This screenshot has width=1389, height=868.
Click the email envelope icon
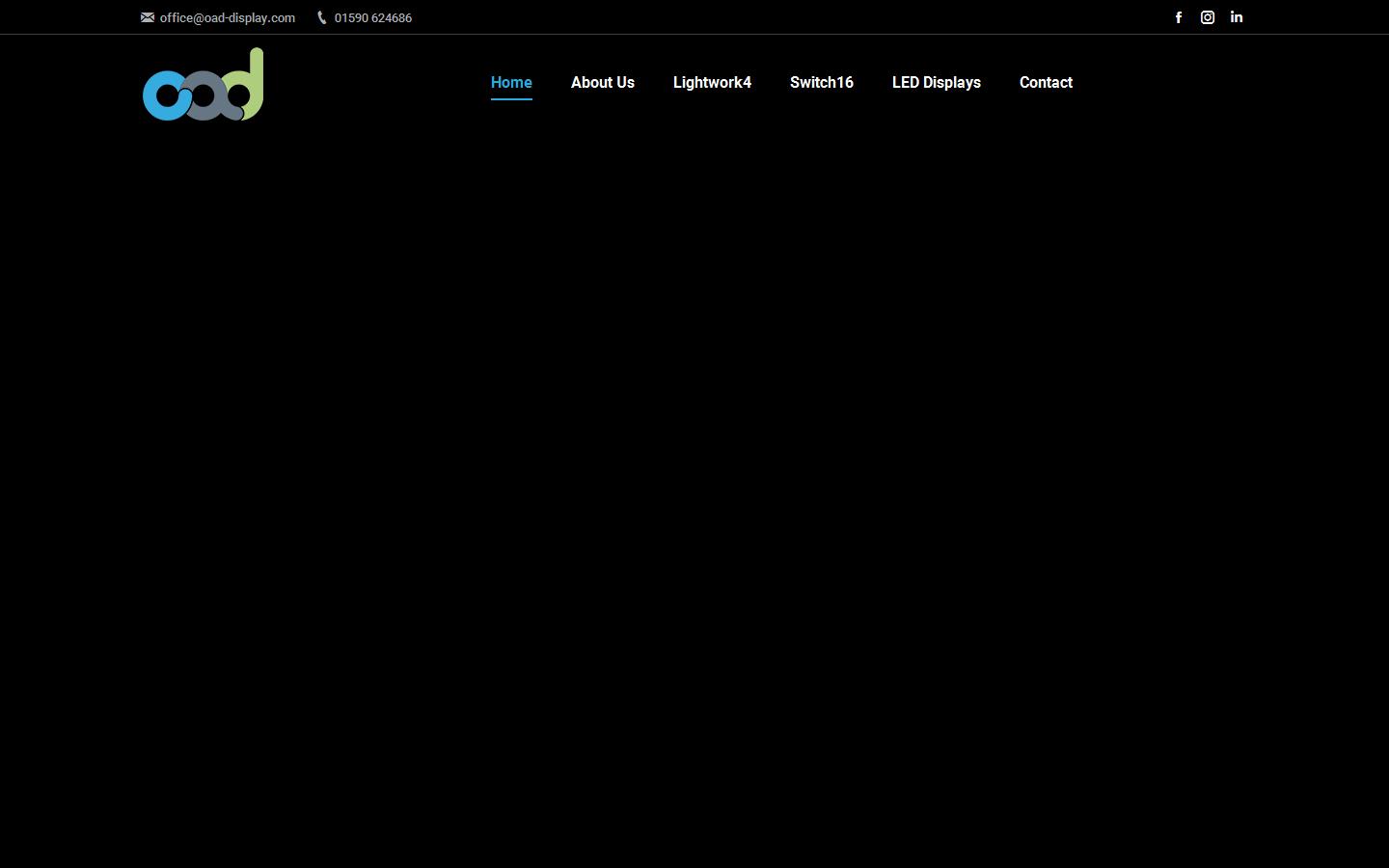tap(147, 17)
